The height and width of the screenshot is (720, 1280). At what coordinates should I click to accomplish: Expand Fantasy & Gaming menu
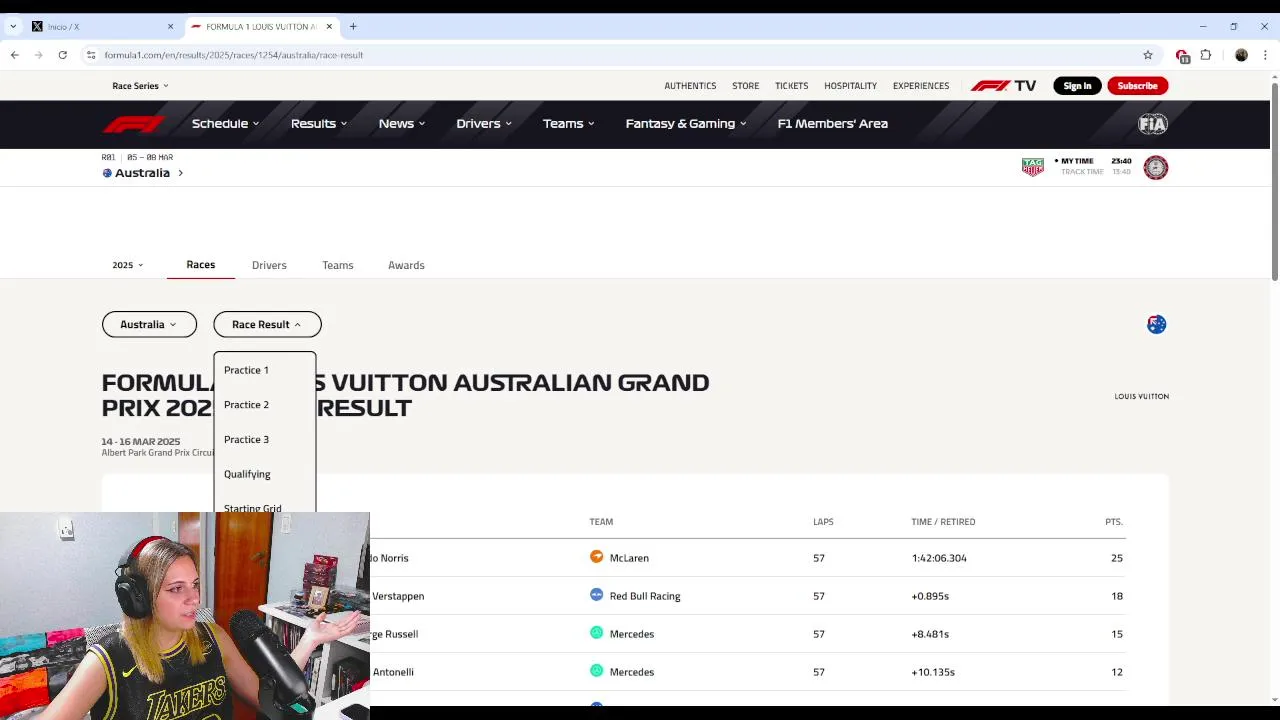pos(686,124)
